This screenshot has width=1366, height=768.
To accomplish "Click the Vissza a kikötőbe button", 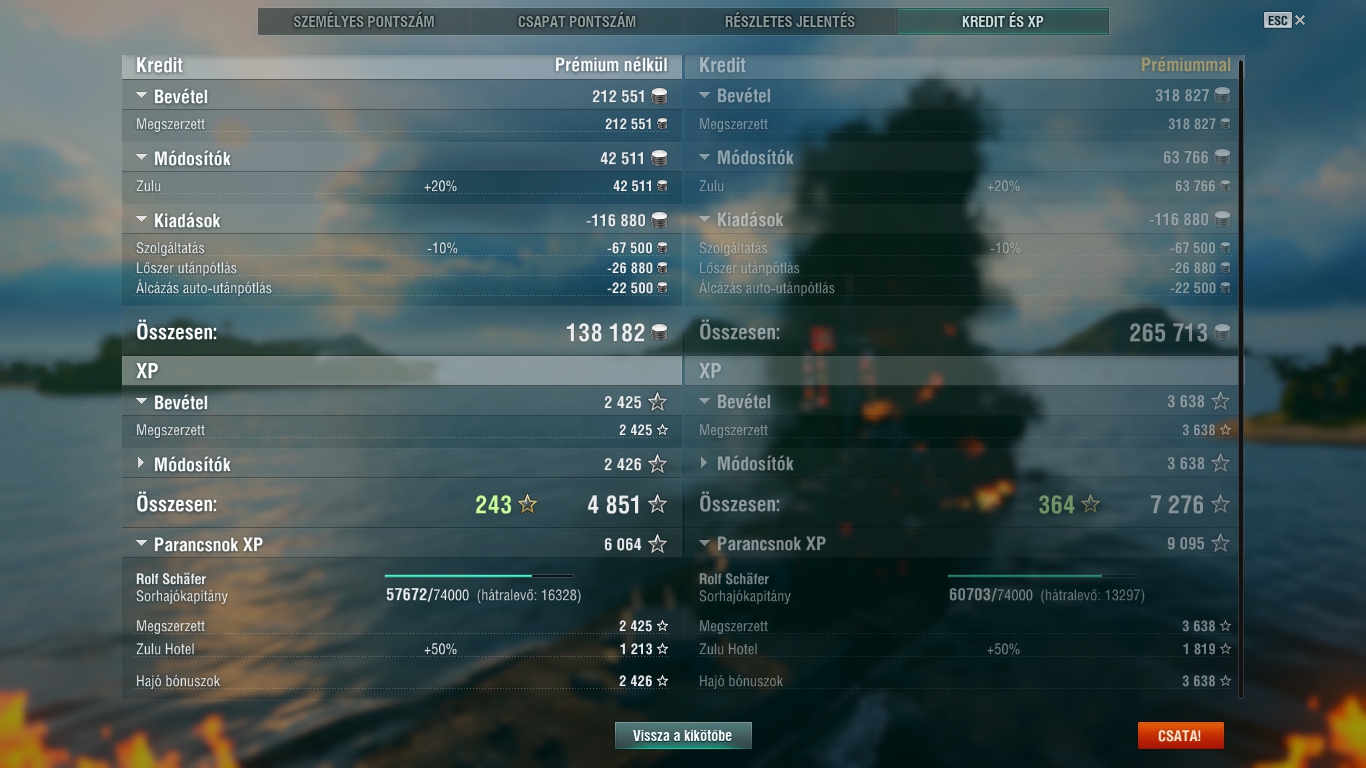I will click(x=682, y=736).
